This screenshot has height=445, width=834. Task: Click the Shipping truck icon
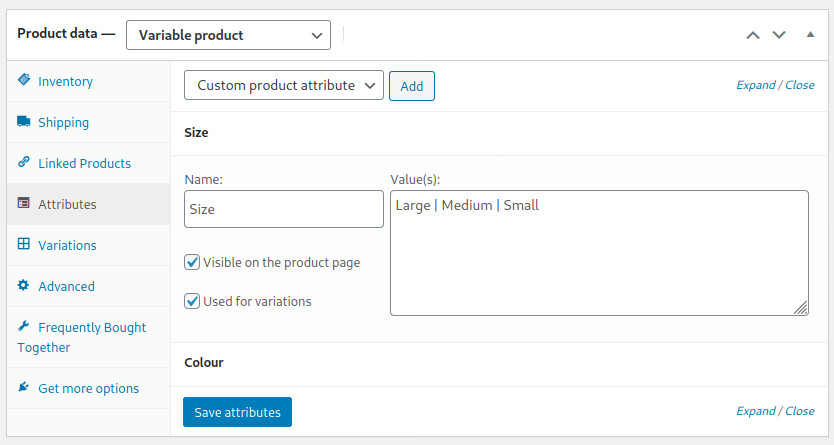click(x=24, y=121)
